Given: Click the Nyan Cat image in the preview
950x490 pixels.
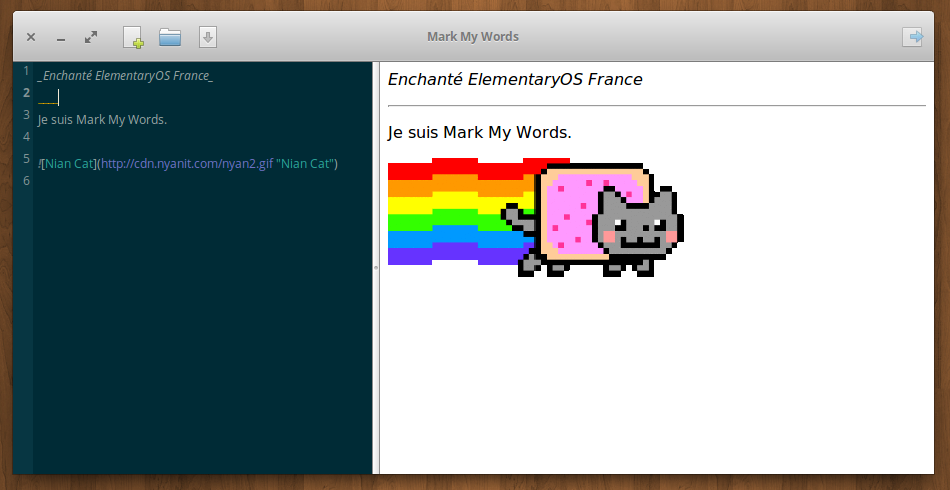Looking at the screenshot, I should click(536, 217).
